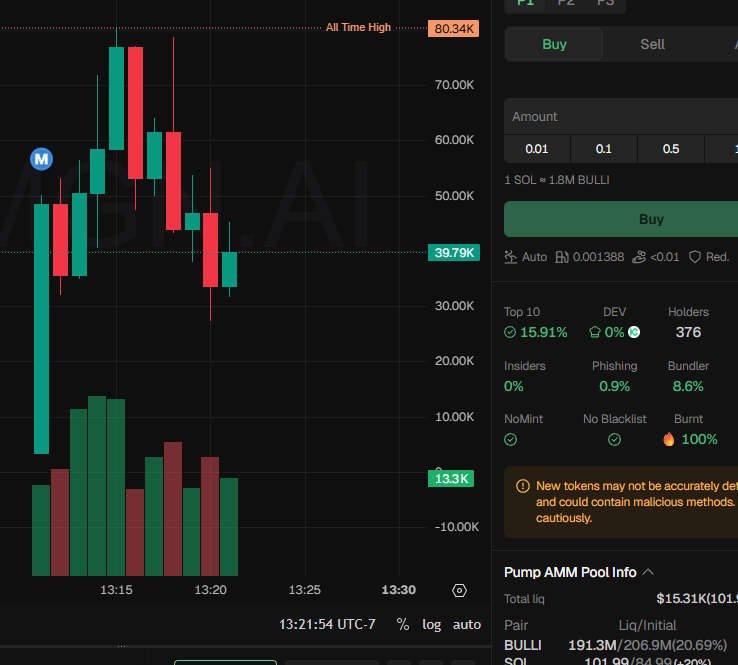Click the Amount input field
The width and height of the screenshot is (738, 665).
point(621,116)
